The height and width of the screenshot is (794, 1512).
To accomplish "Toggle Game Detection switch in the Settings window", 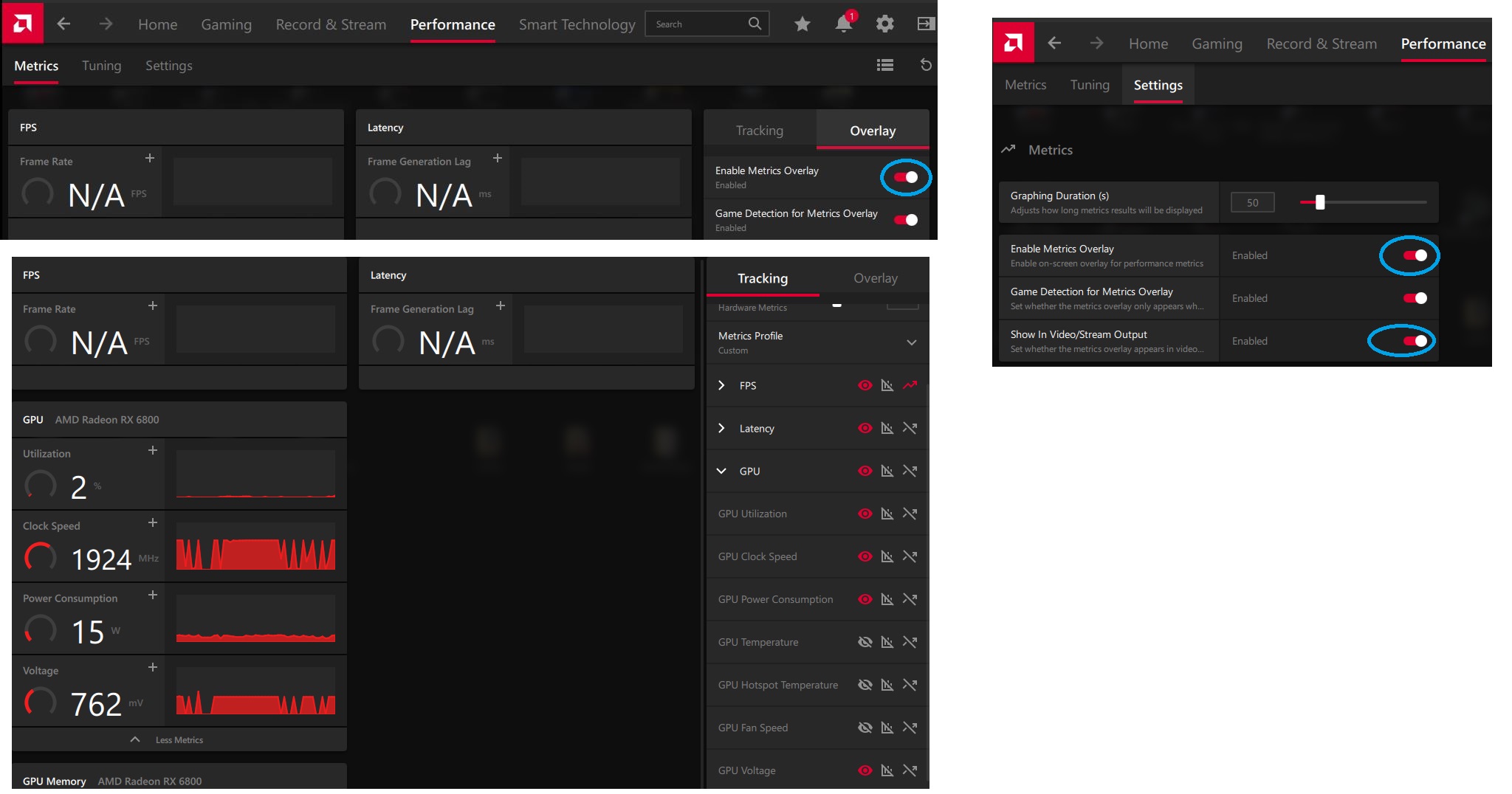I will [1415, 298].
